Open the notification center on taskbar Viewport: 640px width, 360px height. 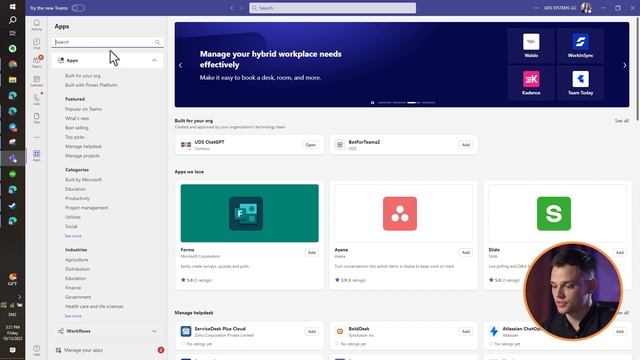pyautogui.click(x=12, y=350)
